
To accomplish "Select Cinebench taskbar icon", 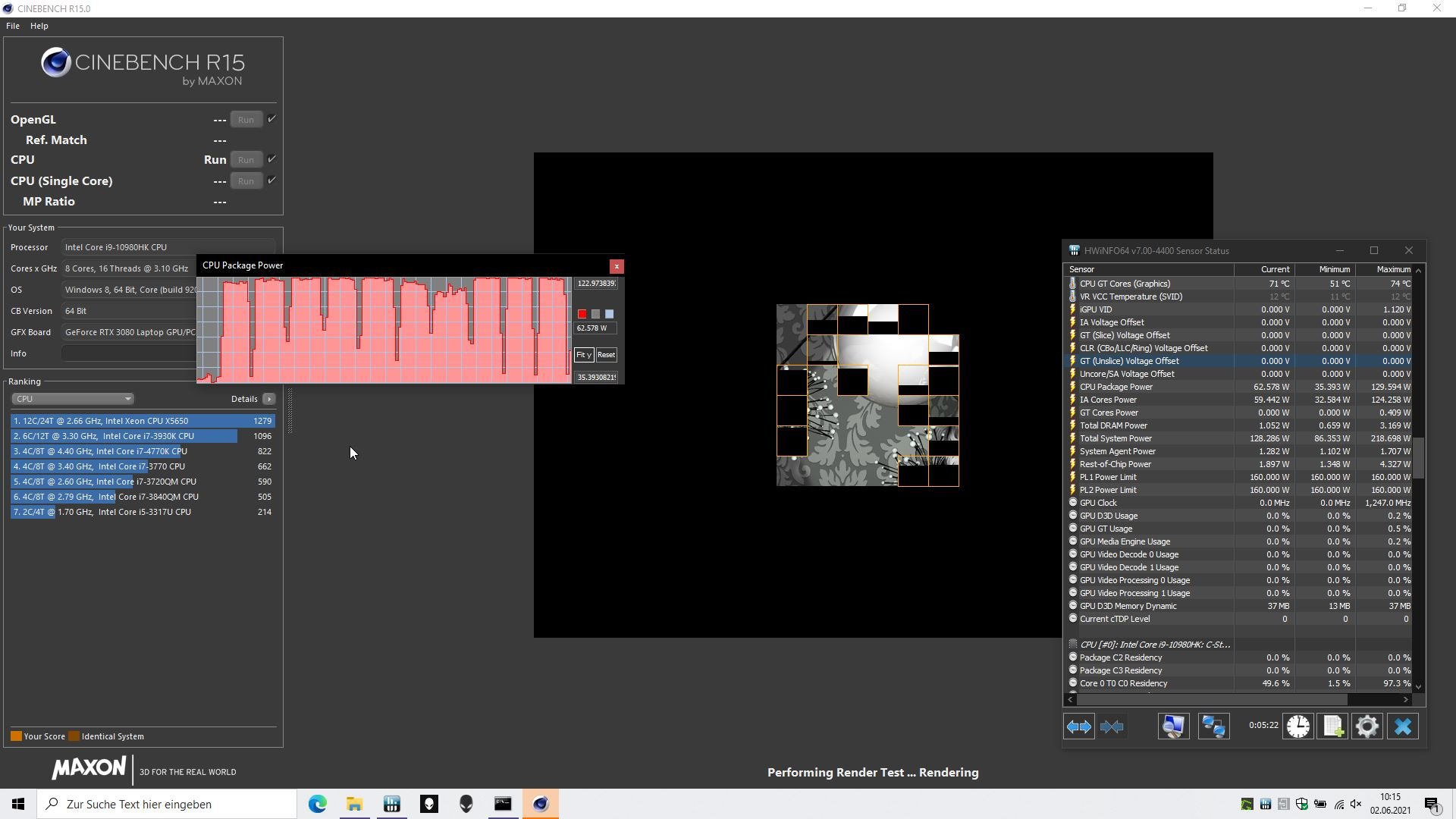I will 541,804.
